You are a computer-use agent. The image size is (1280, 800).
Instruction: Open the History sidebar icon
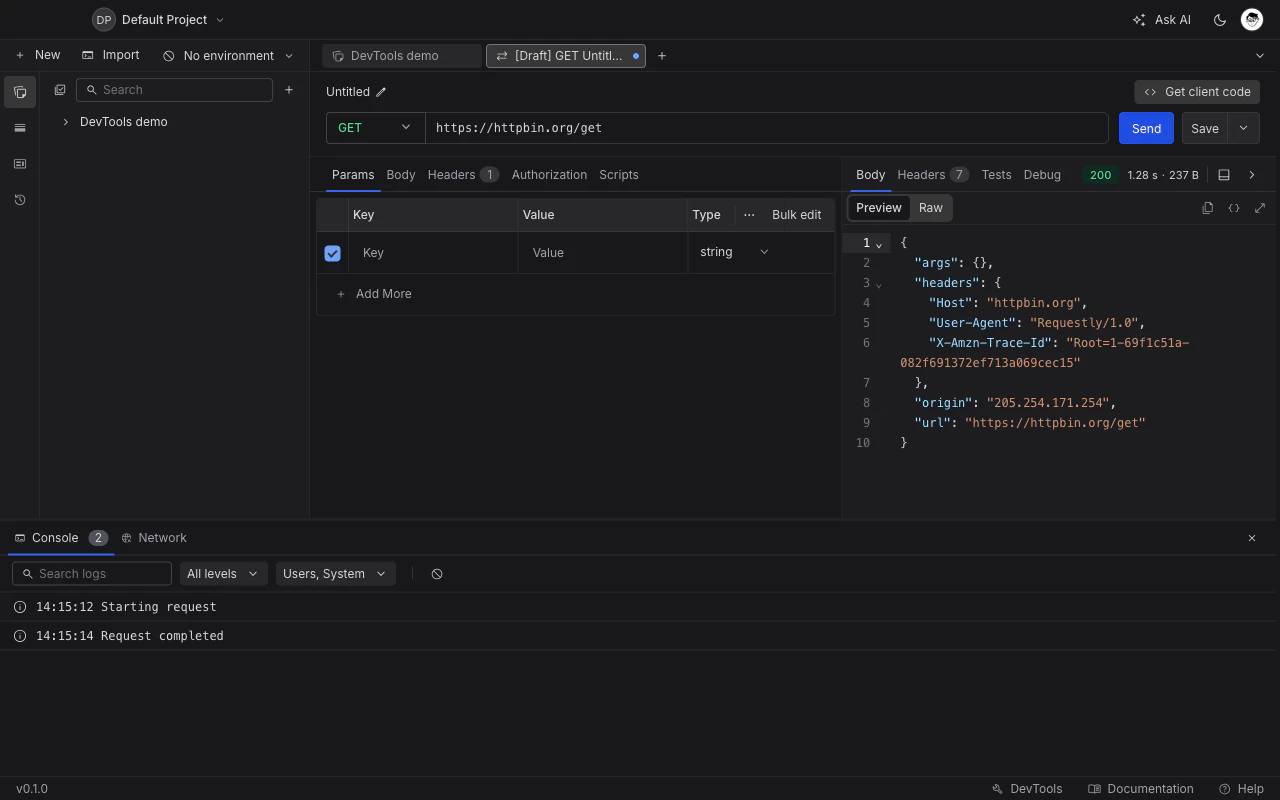coord(20,200)
